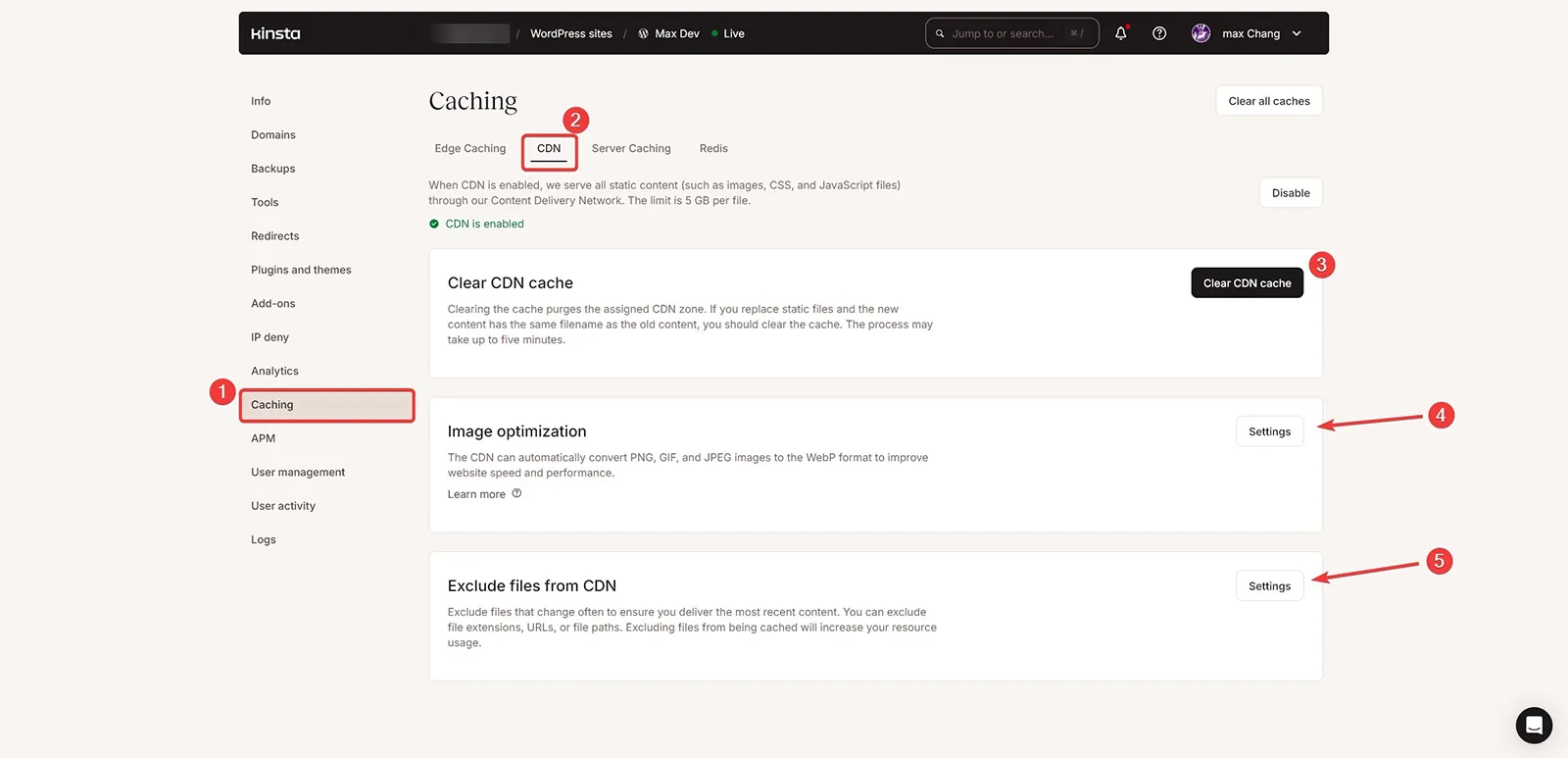Open Exclude files from CDN Settings
The height and width of the screenshot is (758, 1568).
point(1269,586)
